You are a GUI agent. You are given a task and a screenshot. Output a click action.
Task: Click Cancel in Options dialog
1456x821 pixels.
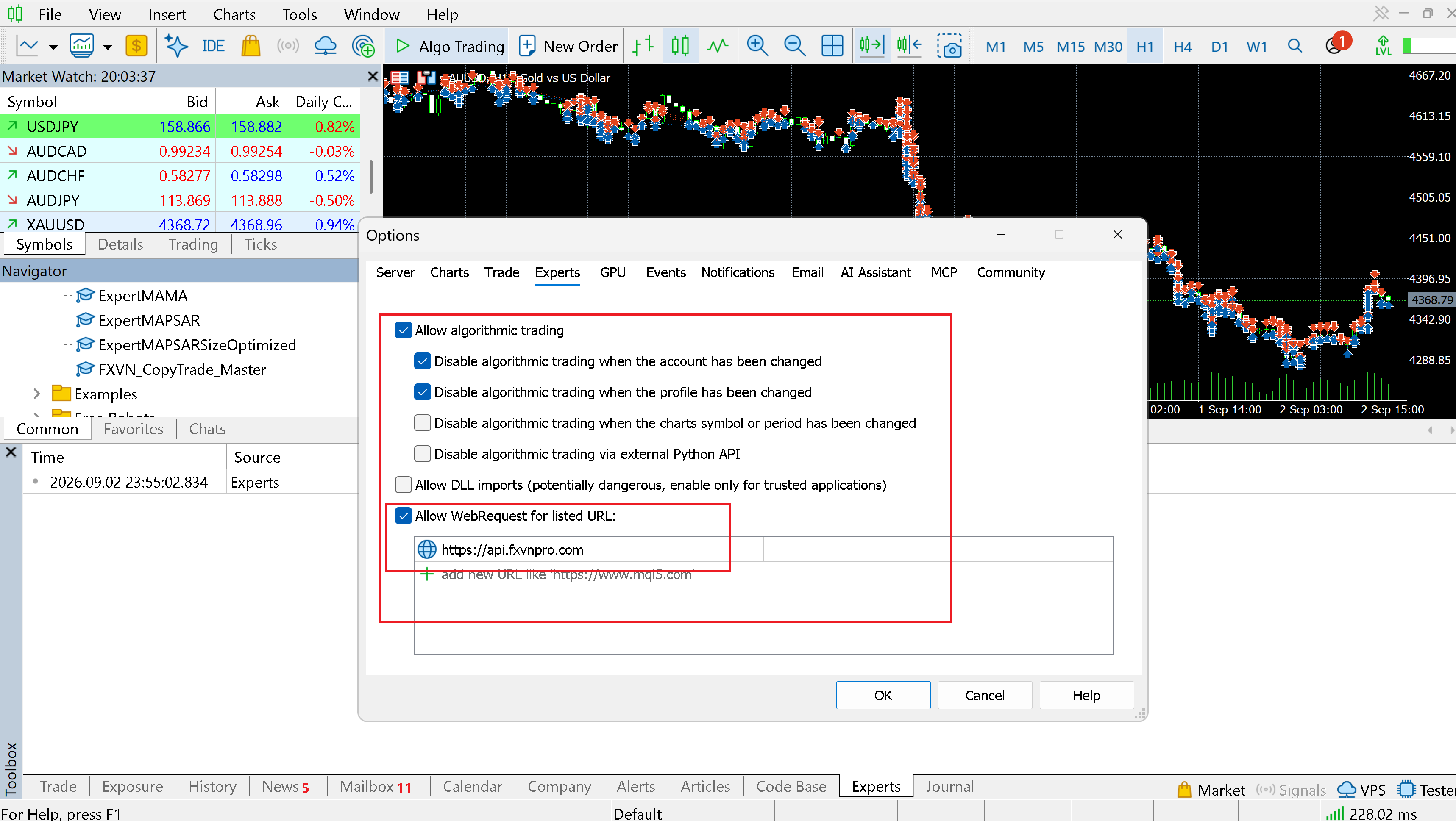[x=985, y=695]
